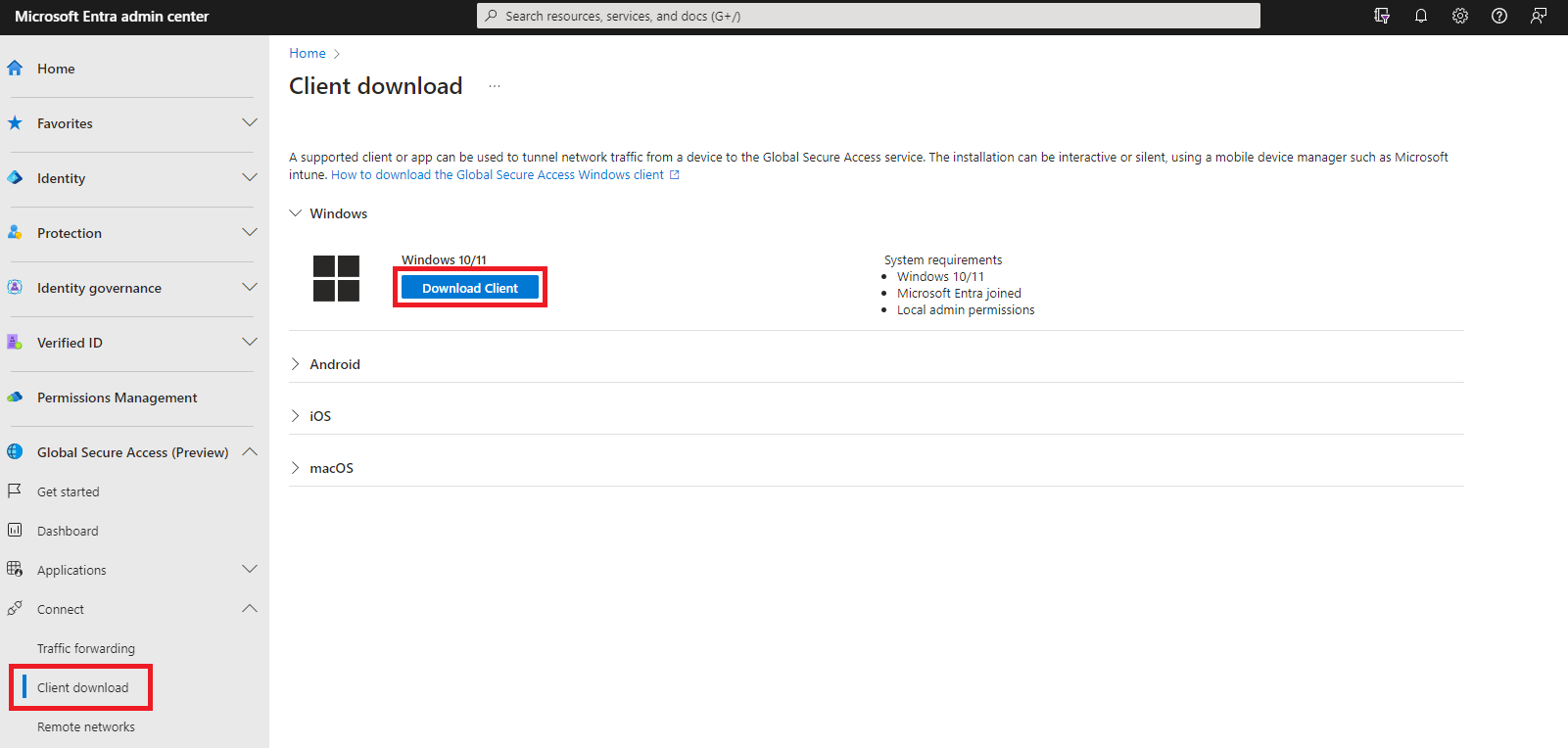The width and height of the screenshot is (1568, 748).
Task: Click Microsoft Entra admin center title
Action: click(x=112, y=17)
